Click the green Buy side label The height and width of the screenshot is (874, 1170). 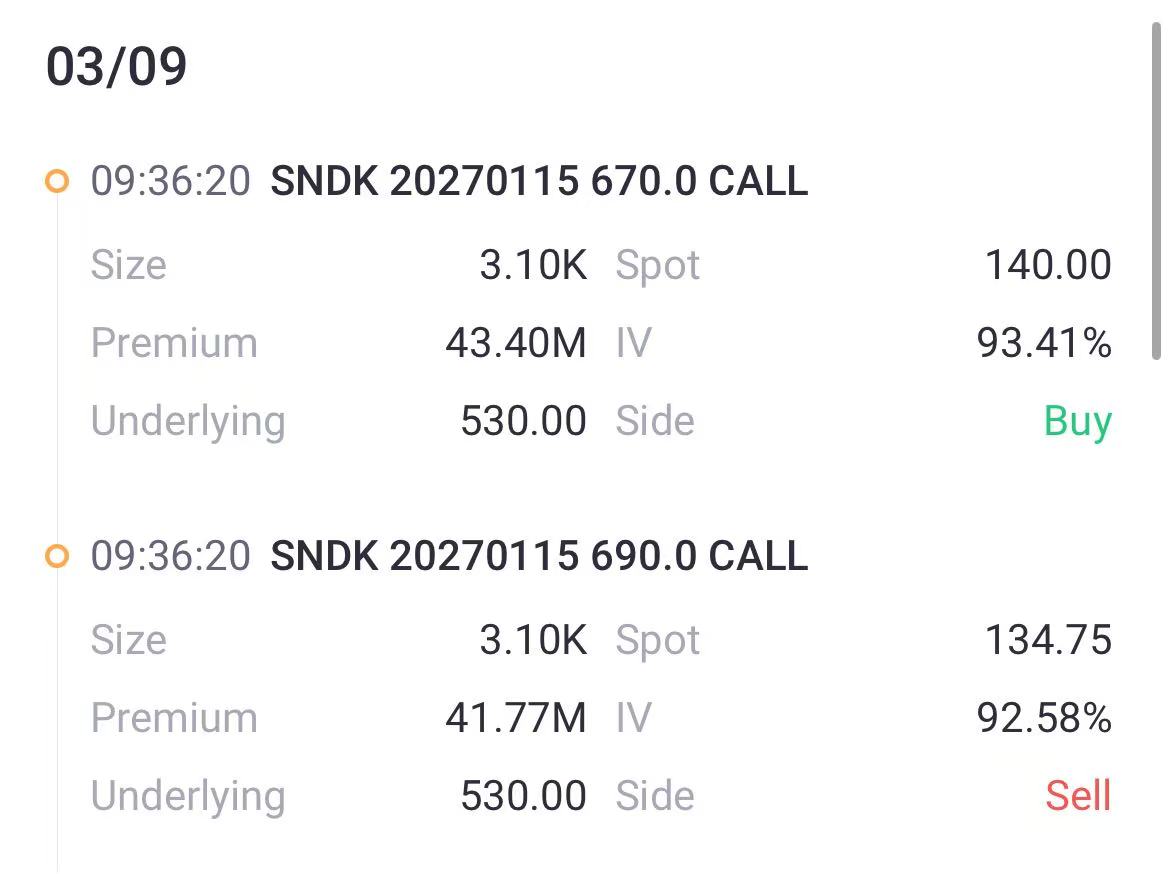1077,421
